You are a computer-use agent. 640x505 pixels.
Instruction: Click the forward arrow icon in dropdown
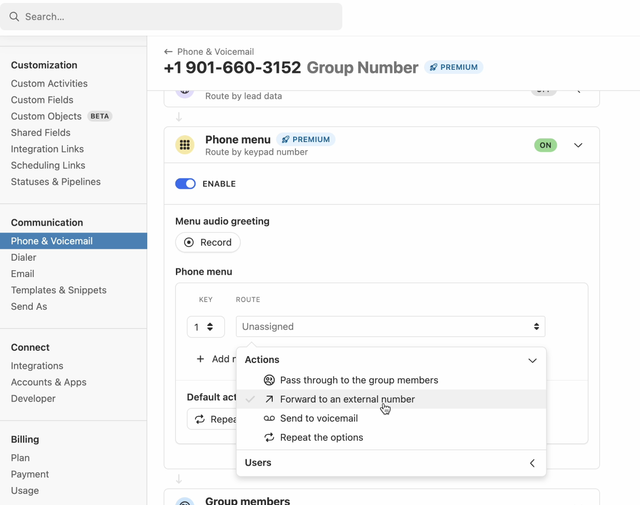click(269, 399)
